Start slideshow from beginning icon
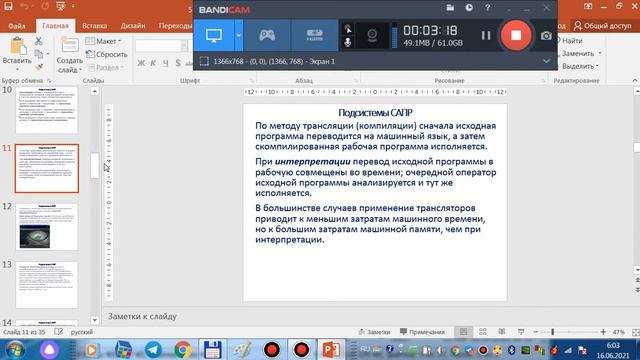Viewport: 640px width, 360px height. pyautogui.click(x=61, y=6)
